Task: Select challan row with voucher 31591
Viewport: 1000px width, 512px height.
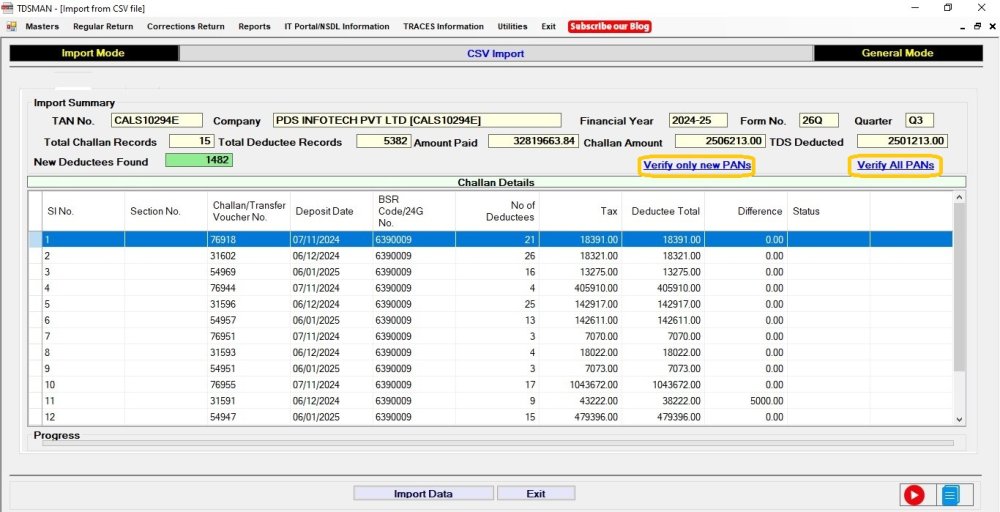Action: click(x=223, y=400)
